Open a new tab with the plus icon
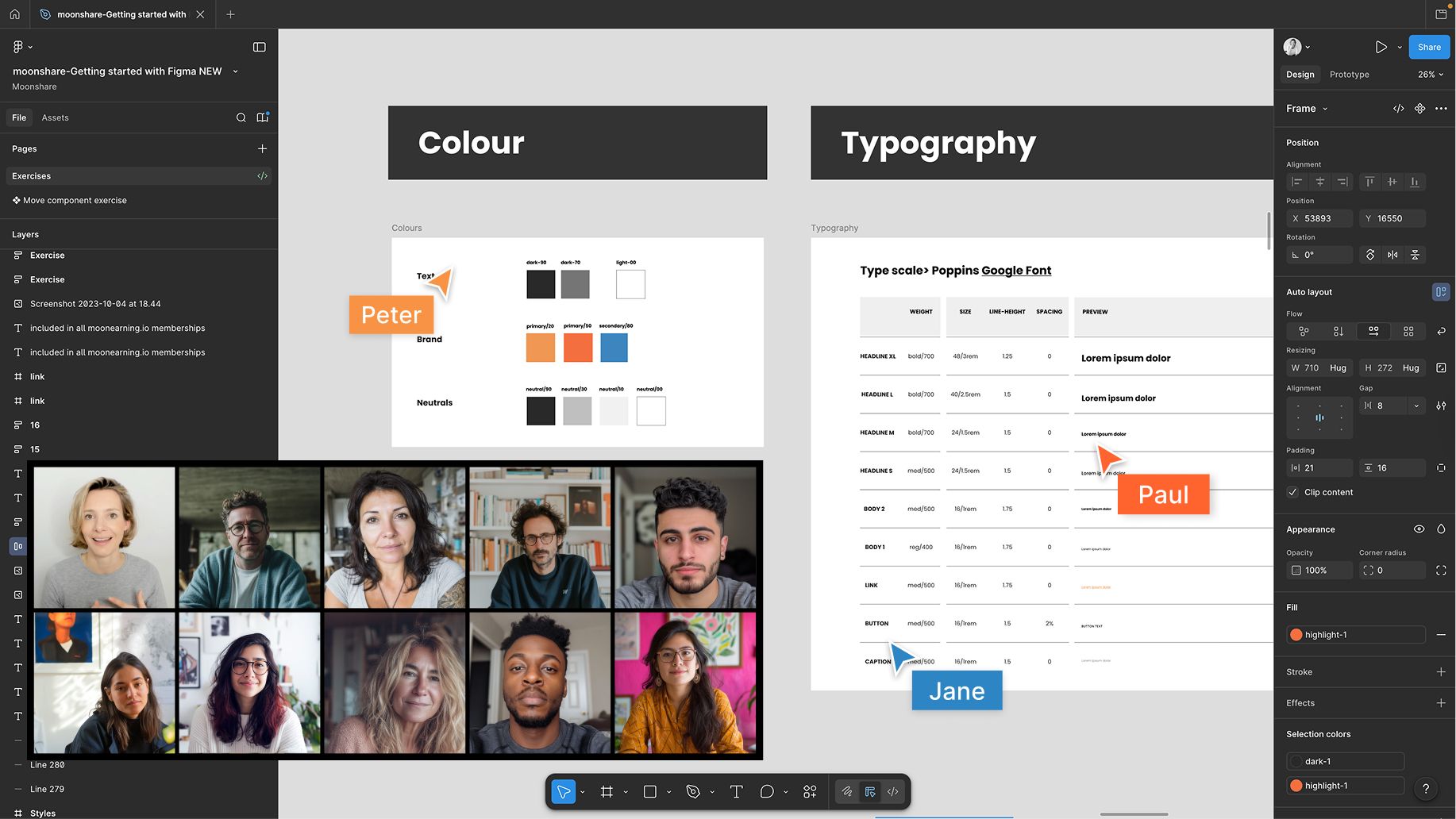The height and width of the screenshot is (819, 1456). point(230,14)
